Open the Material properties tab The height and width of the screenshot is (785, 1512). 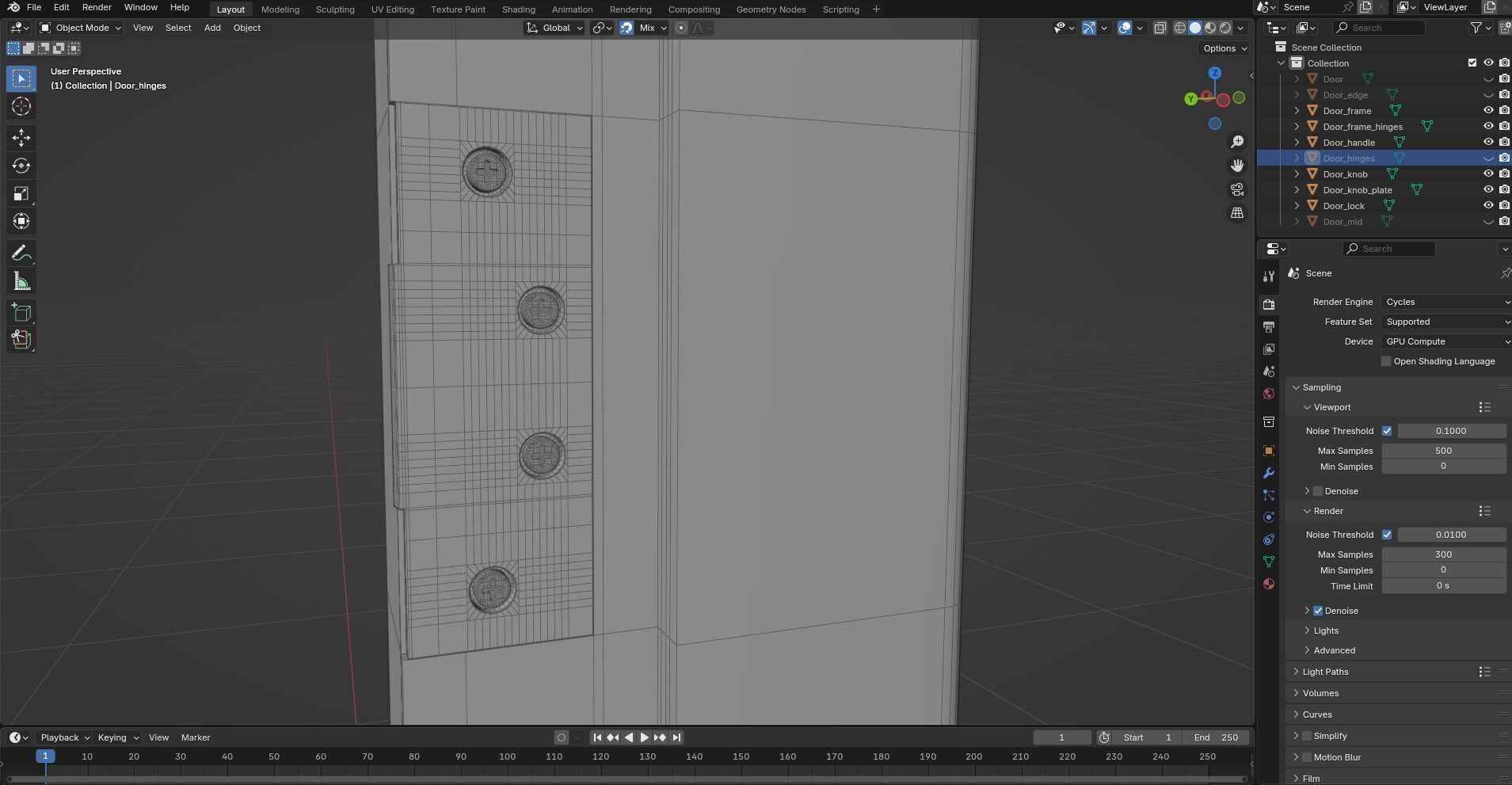(1269, 584)
